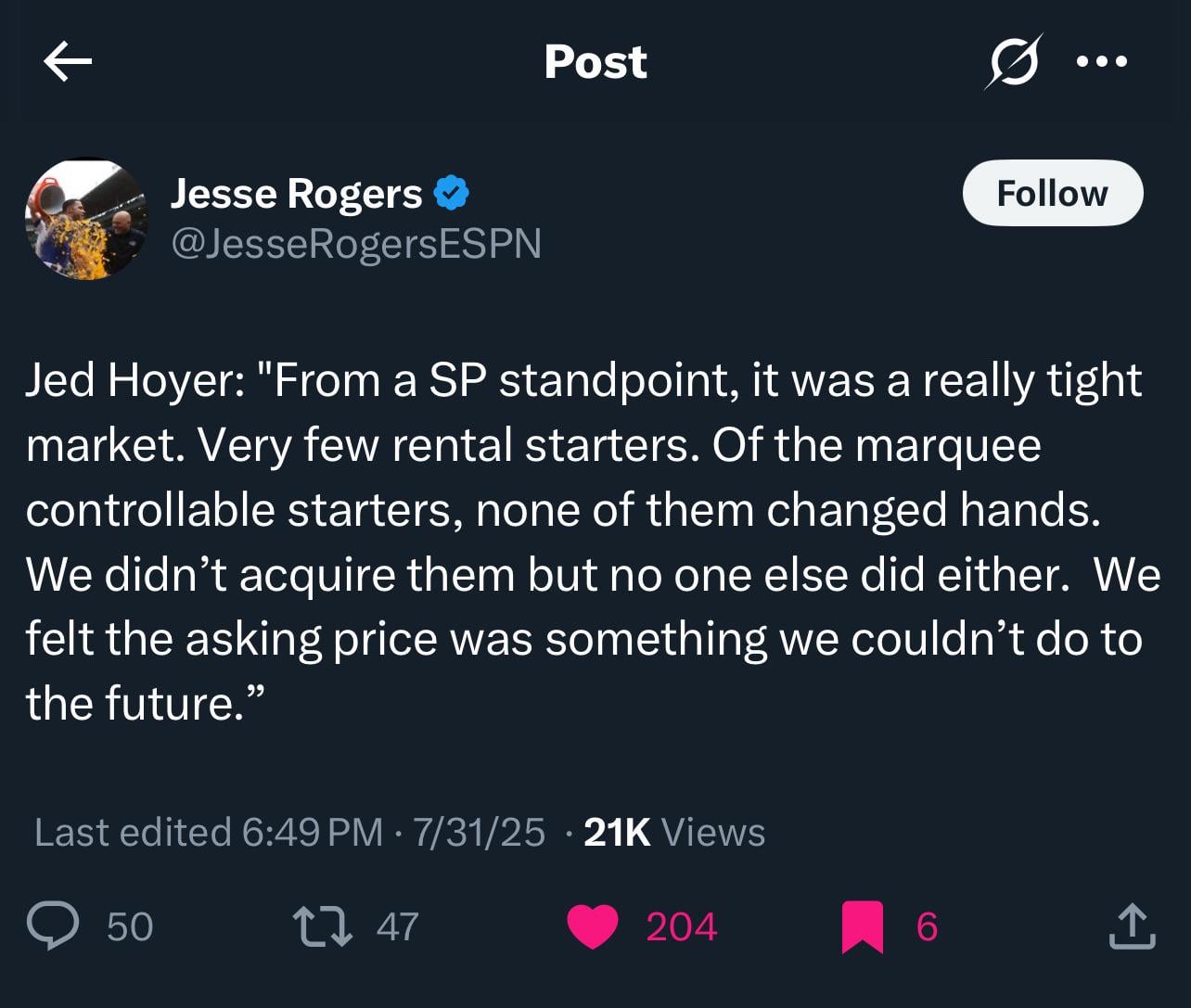Open Grok explain icon for this post
The image size is (1191, 1008).
click(1013, 62)
